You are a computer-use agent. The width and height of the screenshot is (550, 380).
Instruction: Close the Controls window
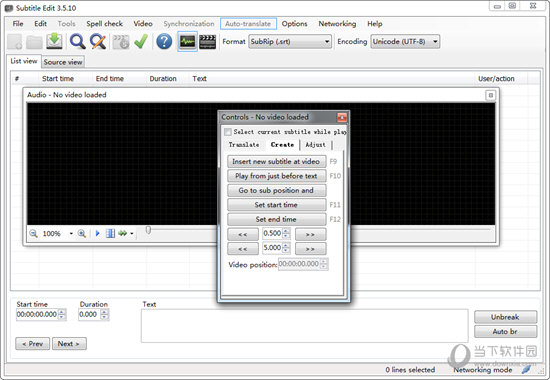pos(342,118)
